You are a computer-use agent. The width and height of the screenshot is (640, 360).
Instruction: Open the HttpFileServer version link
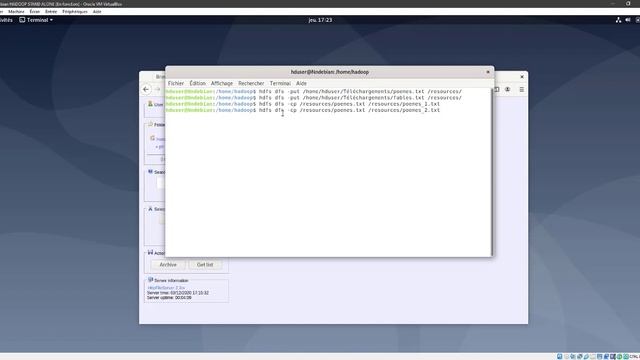[166, 288]
